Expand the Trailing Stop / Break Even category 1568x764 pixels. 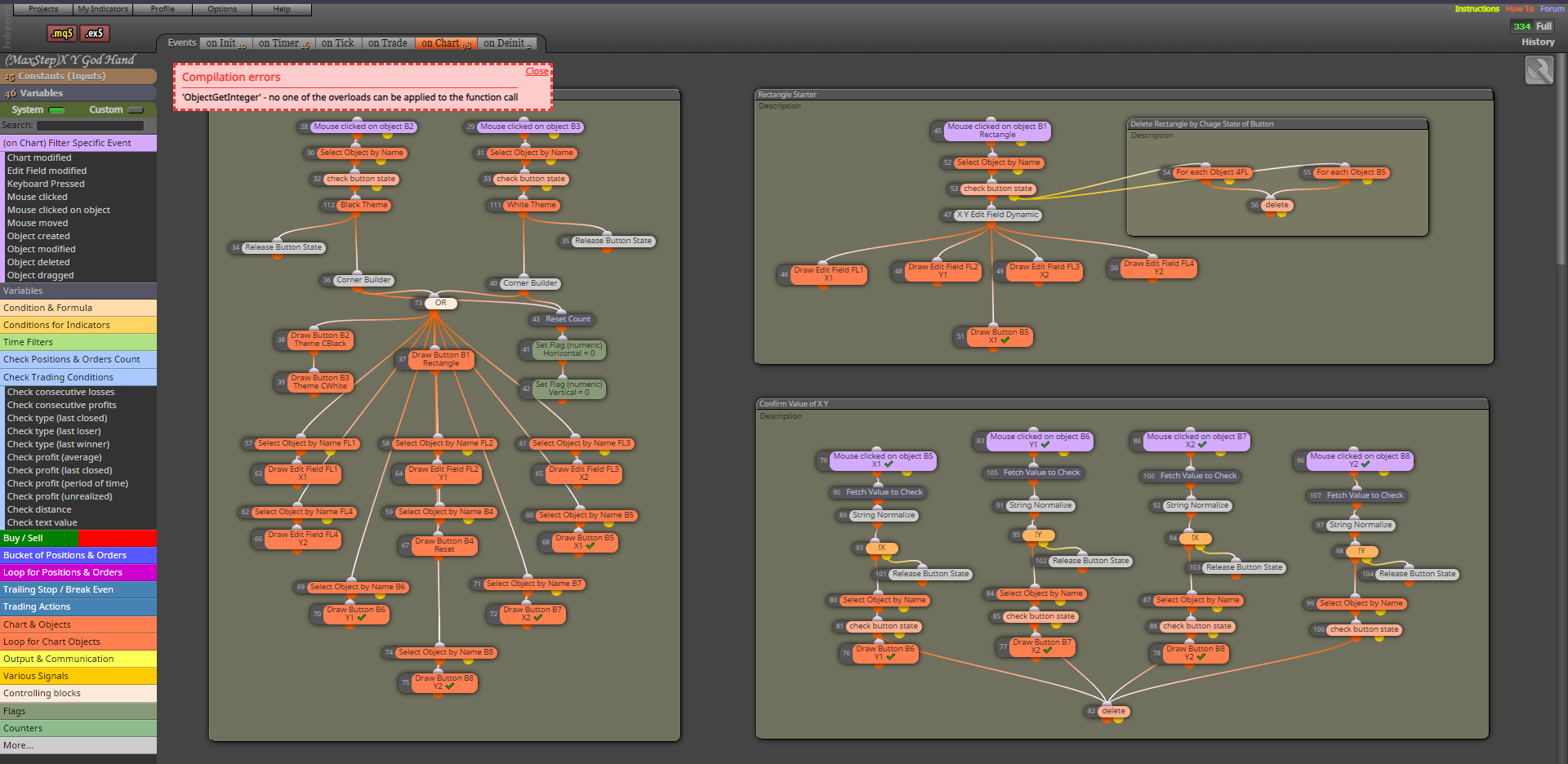(x=78, y=589)
